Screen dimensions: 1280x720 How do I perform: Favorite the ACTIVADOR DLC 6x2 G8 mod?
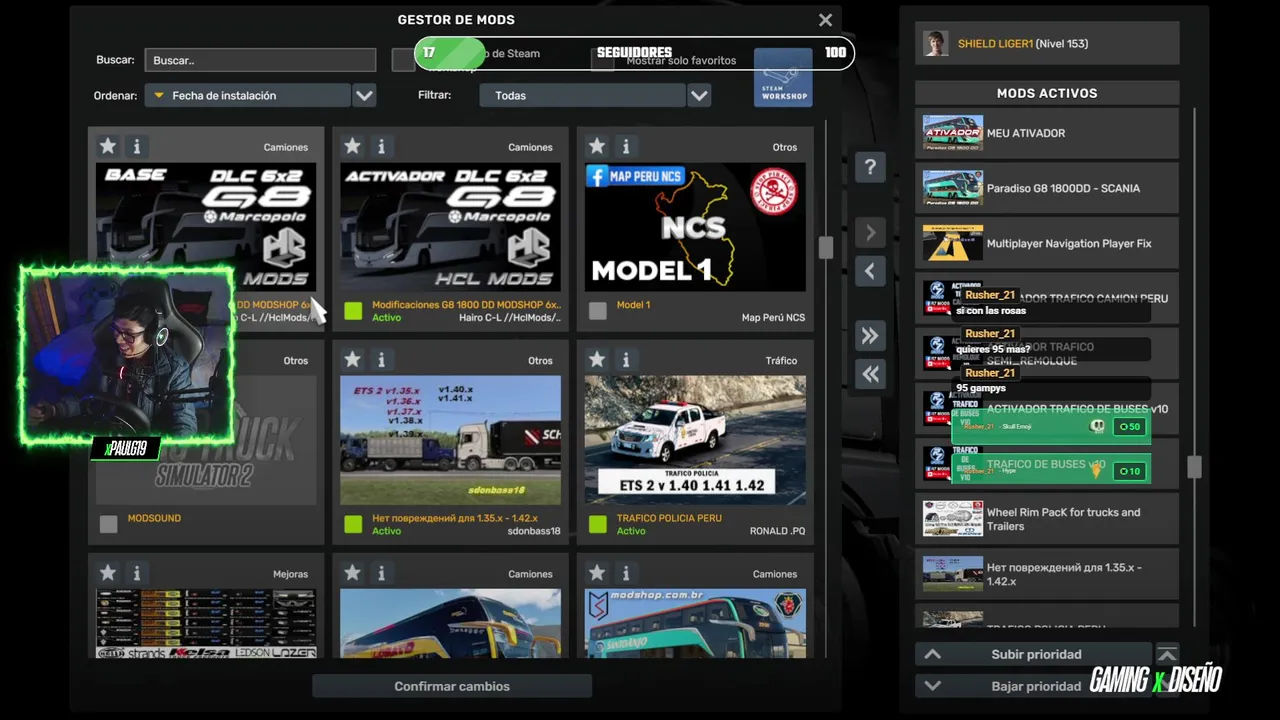click(352, 146)
